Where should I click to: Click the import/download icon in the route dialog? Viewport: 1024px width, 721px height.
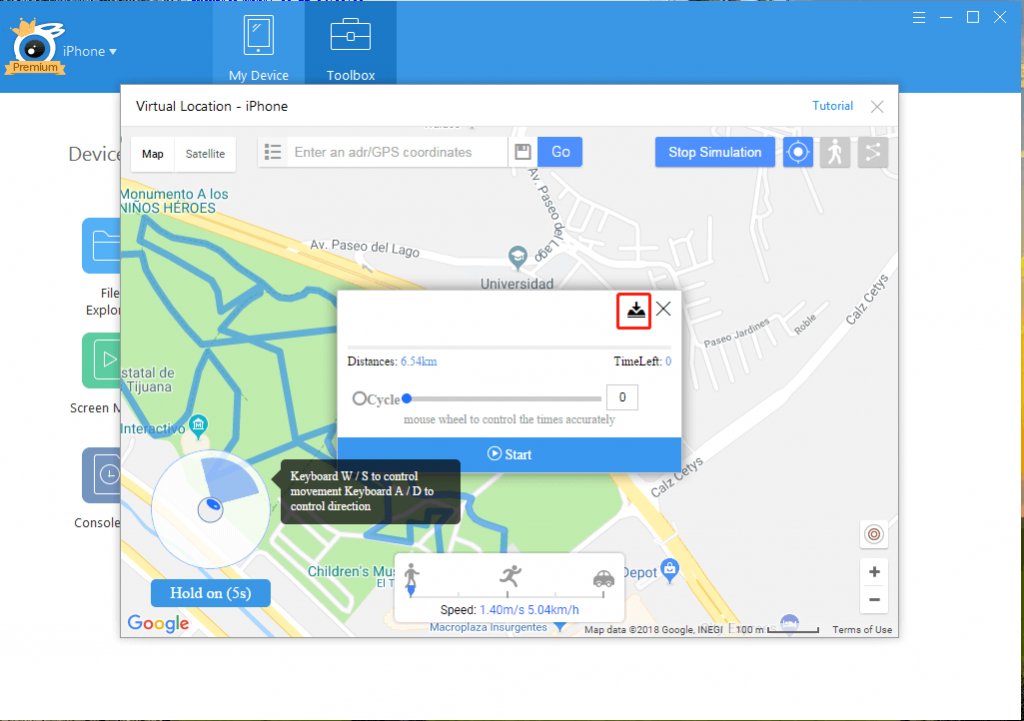pos(634,311)
